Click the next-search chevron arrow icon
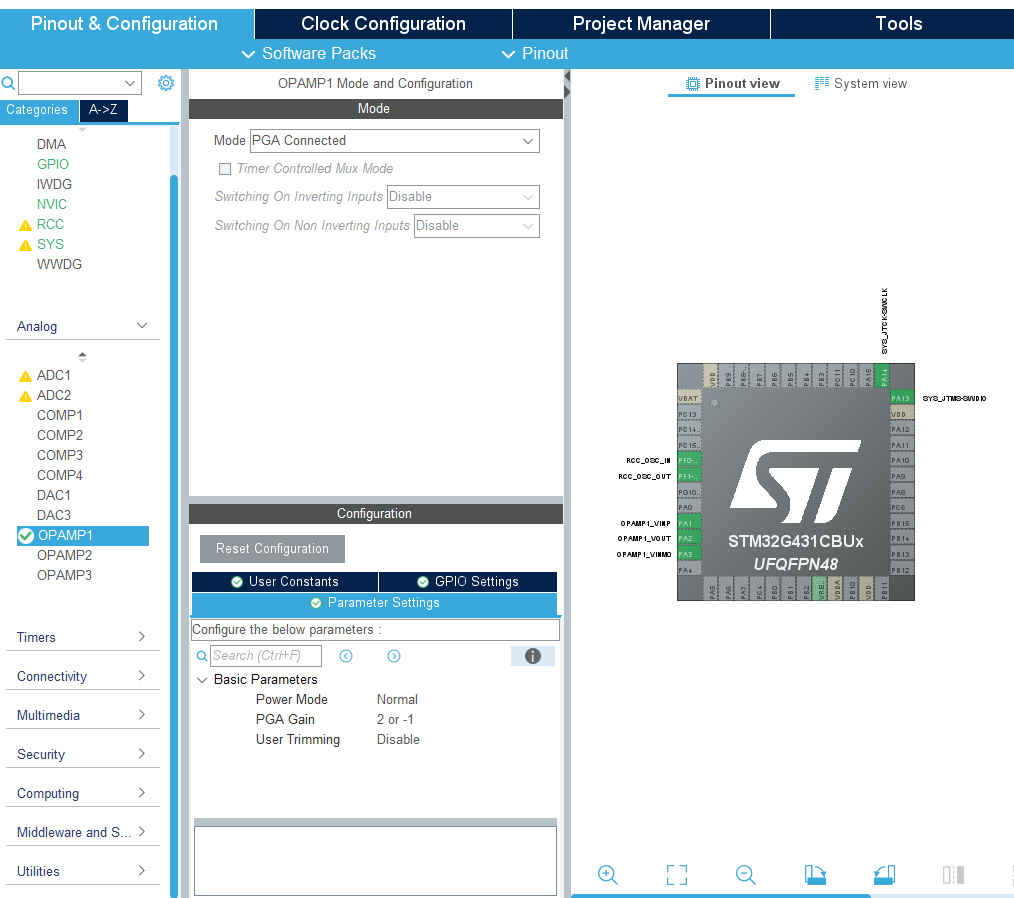The width and height of the screenshot is (1014, 898). click(393, 656)
